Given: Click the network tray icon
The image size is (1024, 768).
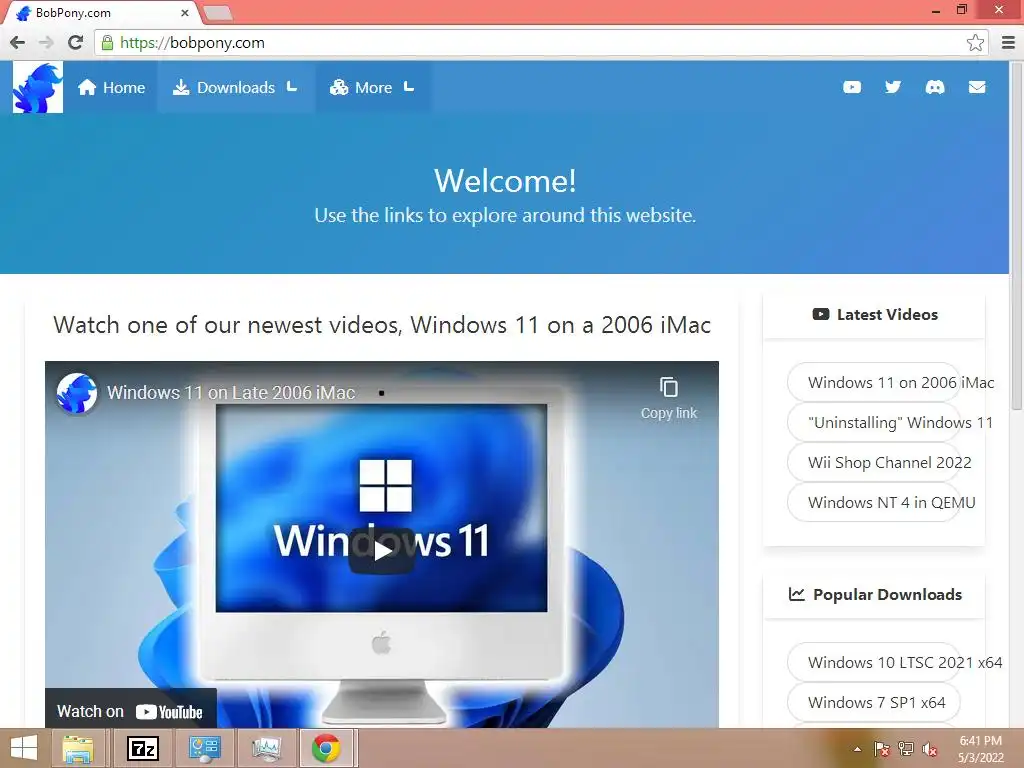Looking at the screenshot, I should pos(906,749).
